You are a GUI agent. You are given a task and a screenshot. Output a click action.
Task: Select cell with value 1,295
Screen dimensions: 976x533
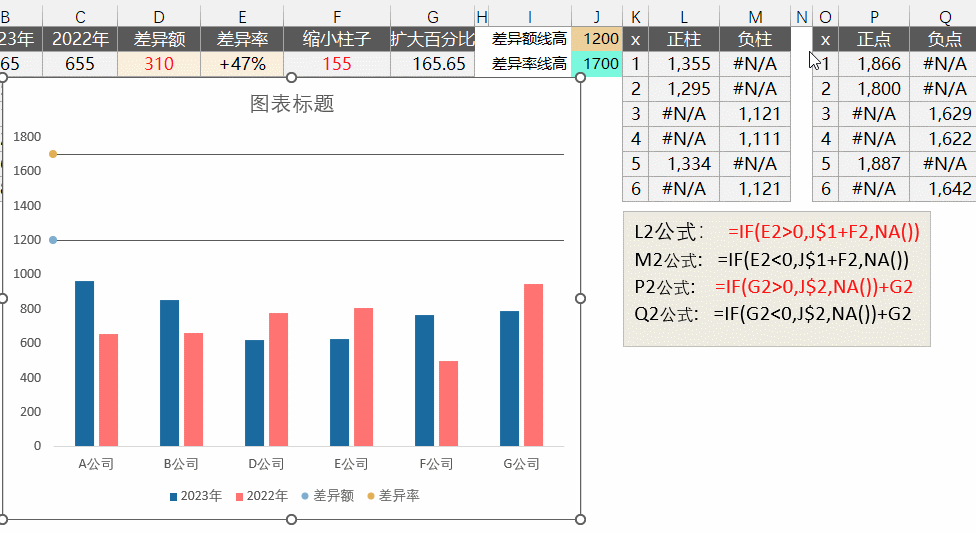pos(684,89)
